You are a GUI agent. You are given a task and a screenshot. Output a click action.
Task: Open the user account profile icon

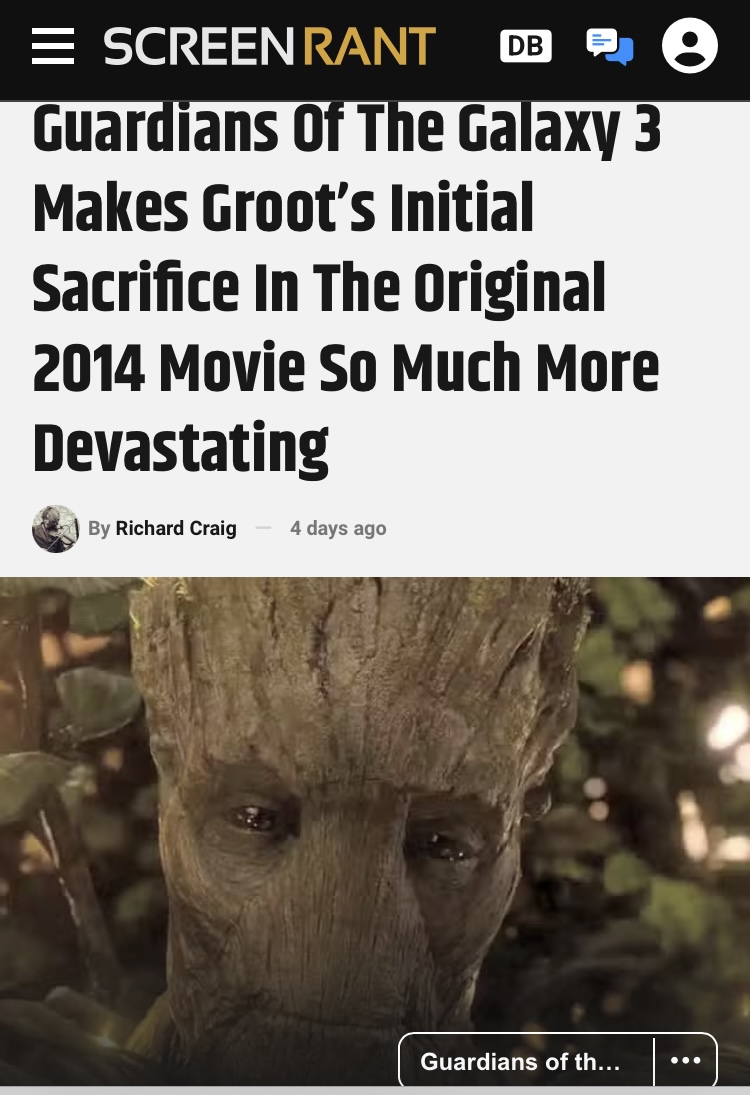pyautogui.click(x=689, y=46)
